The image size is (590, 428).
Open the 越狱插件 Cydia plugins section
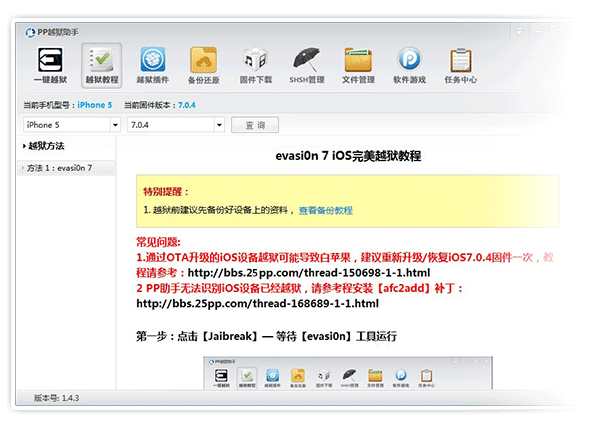tap(152, 65)
